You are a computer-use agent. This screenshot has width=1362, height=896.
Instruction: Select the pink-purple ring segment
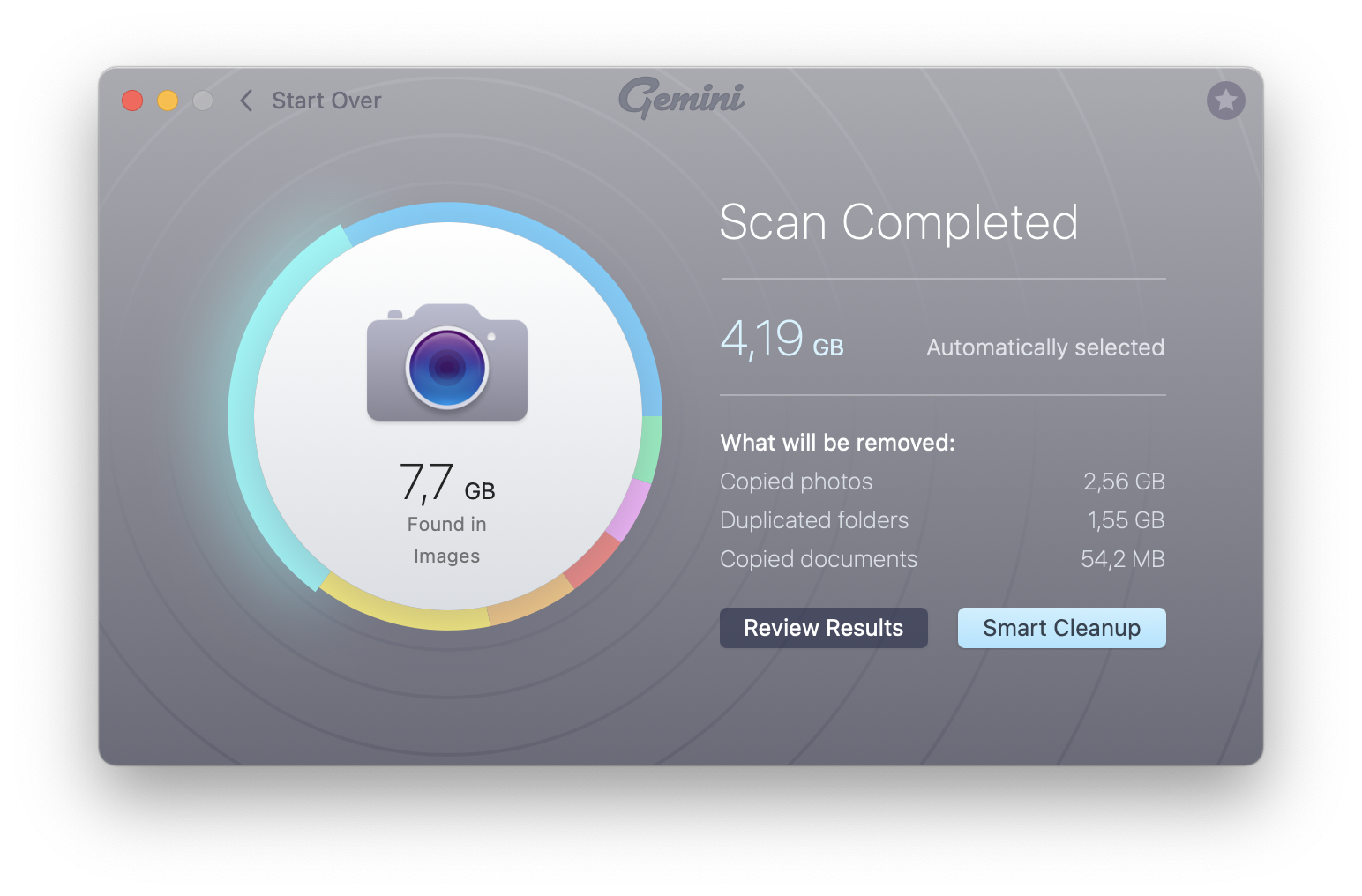(629, 510)
